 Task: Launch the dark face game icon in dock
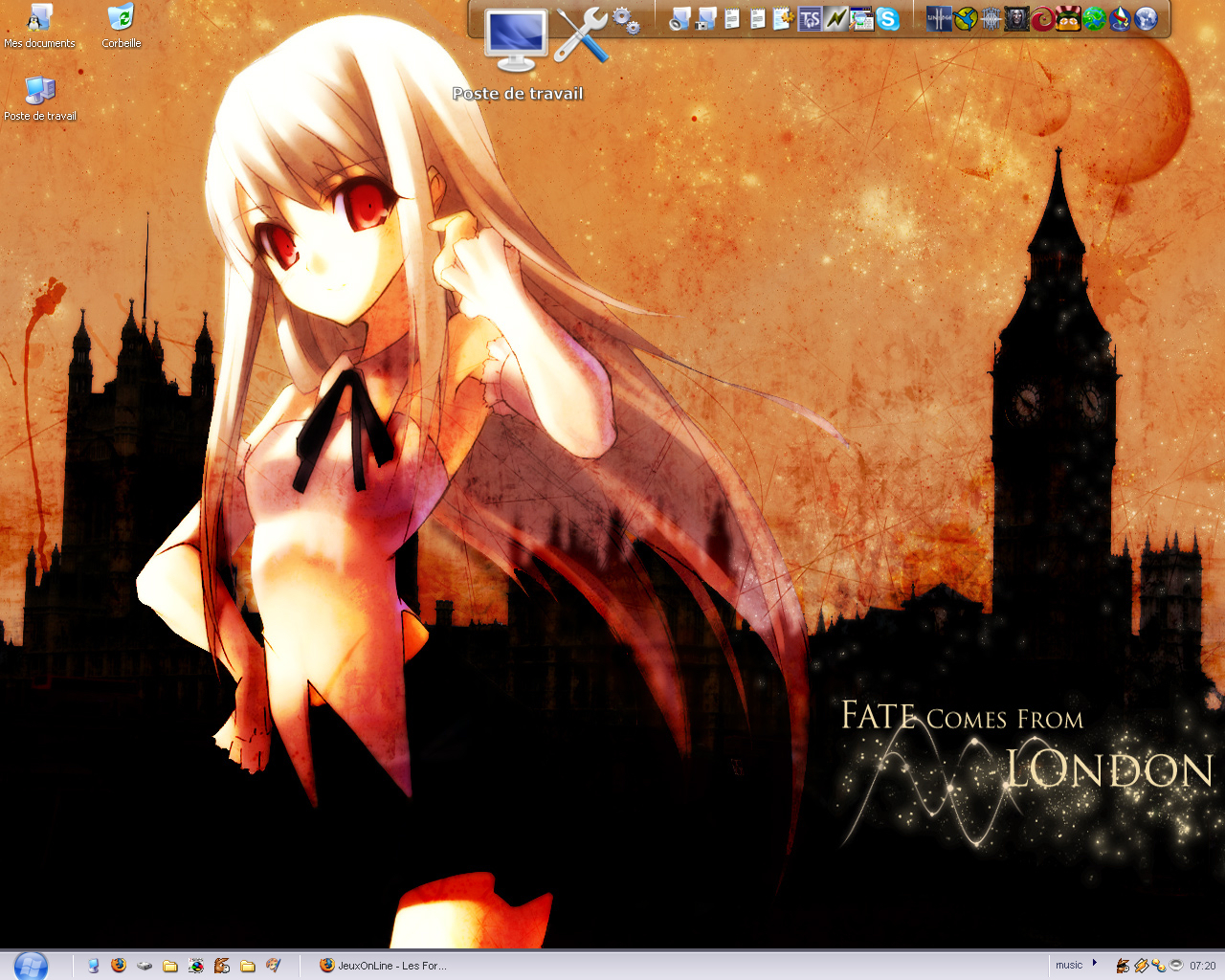1016,19
